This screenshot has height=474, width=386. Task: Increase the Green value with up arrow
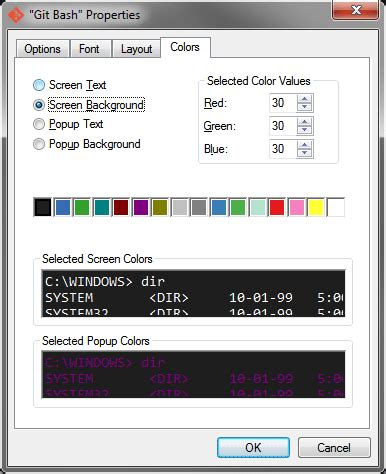[304, 122]
